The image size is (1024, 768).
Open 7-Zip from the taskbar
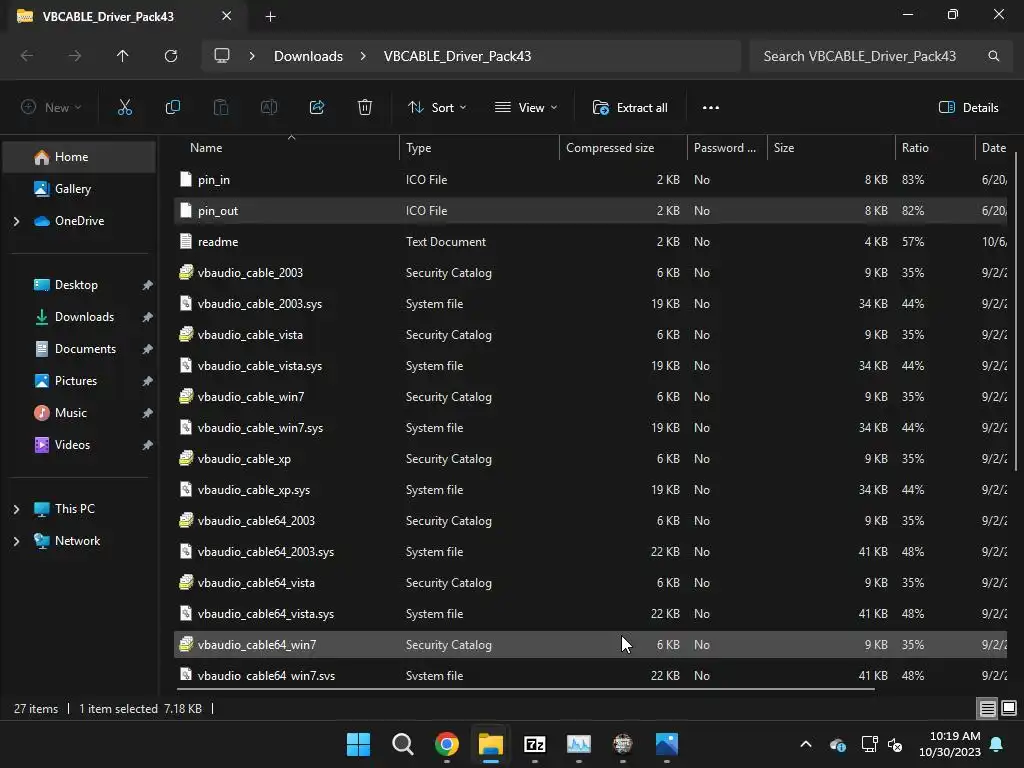pos(535,744)
